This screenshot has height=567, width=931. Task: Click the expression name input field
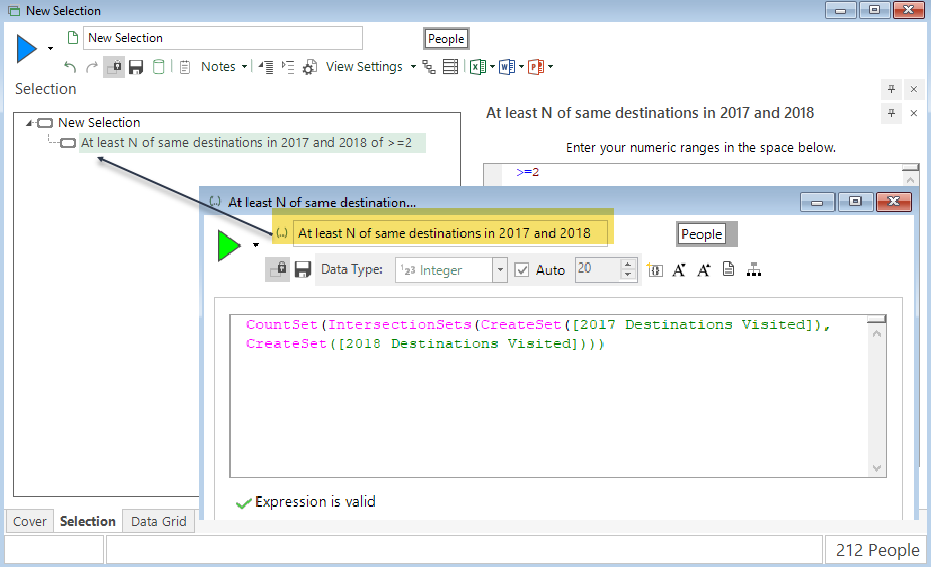point(450,233)
